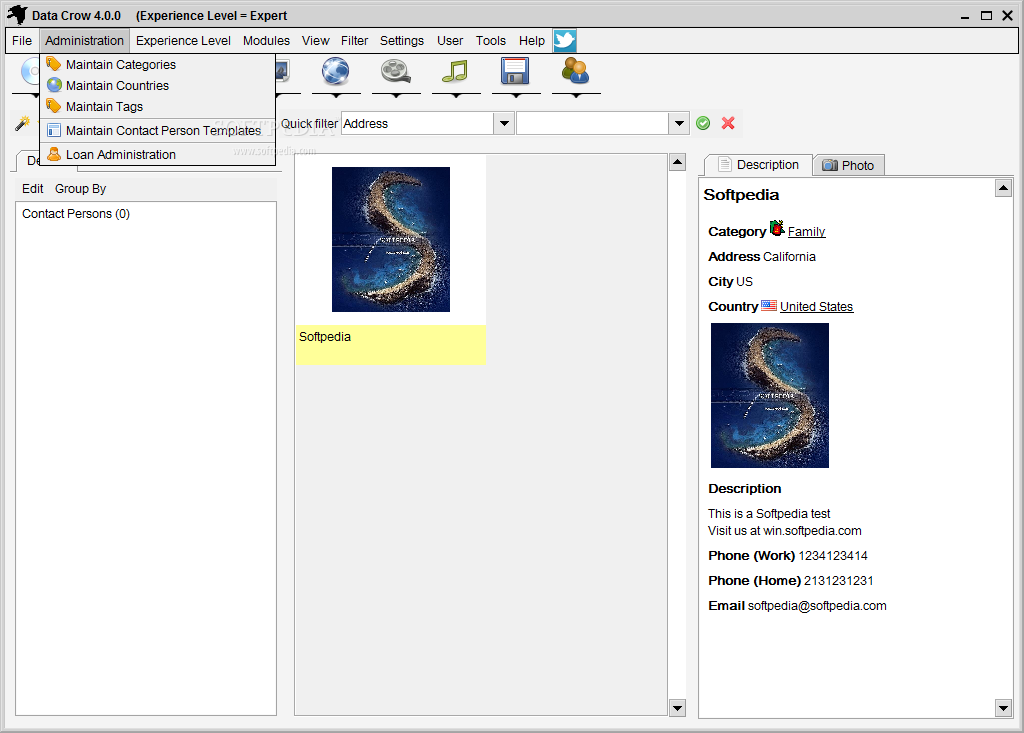The height and width of the screenshot is (733, 1024).
Task: Select the Softpedia card thumbnail image
Action: click(x=391, y=239)
